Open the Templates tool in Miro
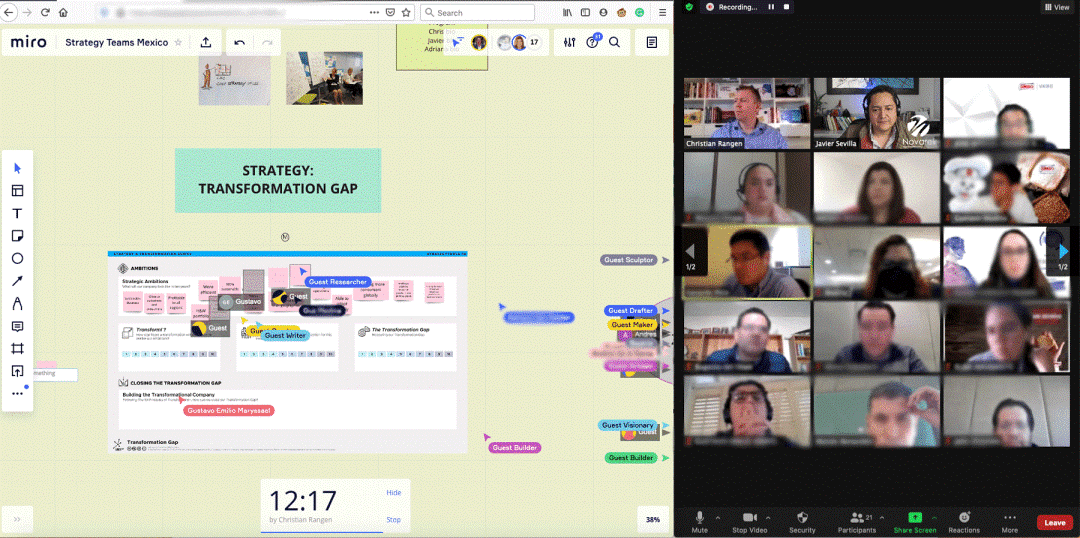Viewport: 1080px width, 538px height. pyautogui.click(x=17, y=191)
